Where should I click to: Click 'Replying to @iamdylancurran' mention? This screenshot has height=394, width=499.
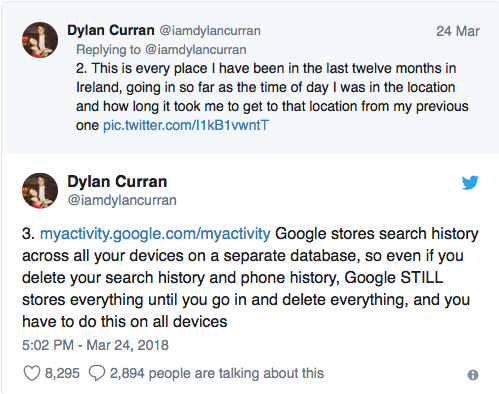[x=161, y=50]
